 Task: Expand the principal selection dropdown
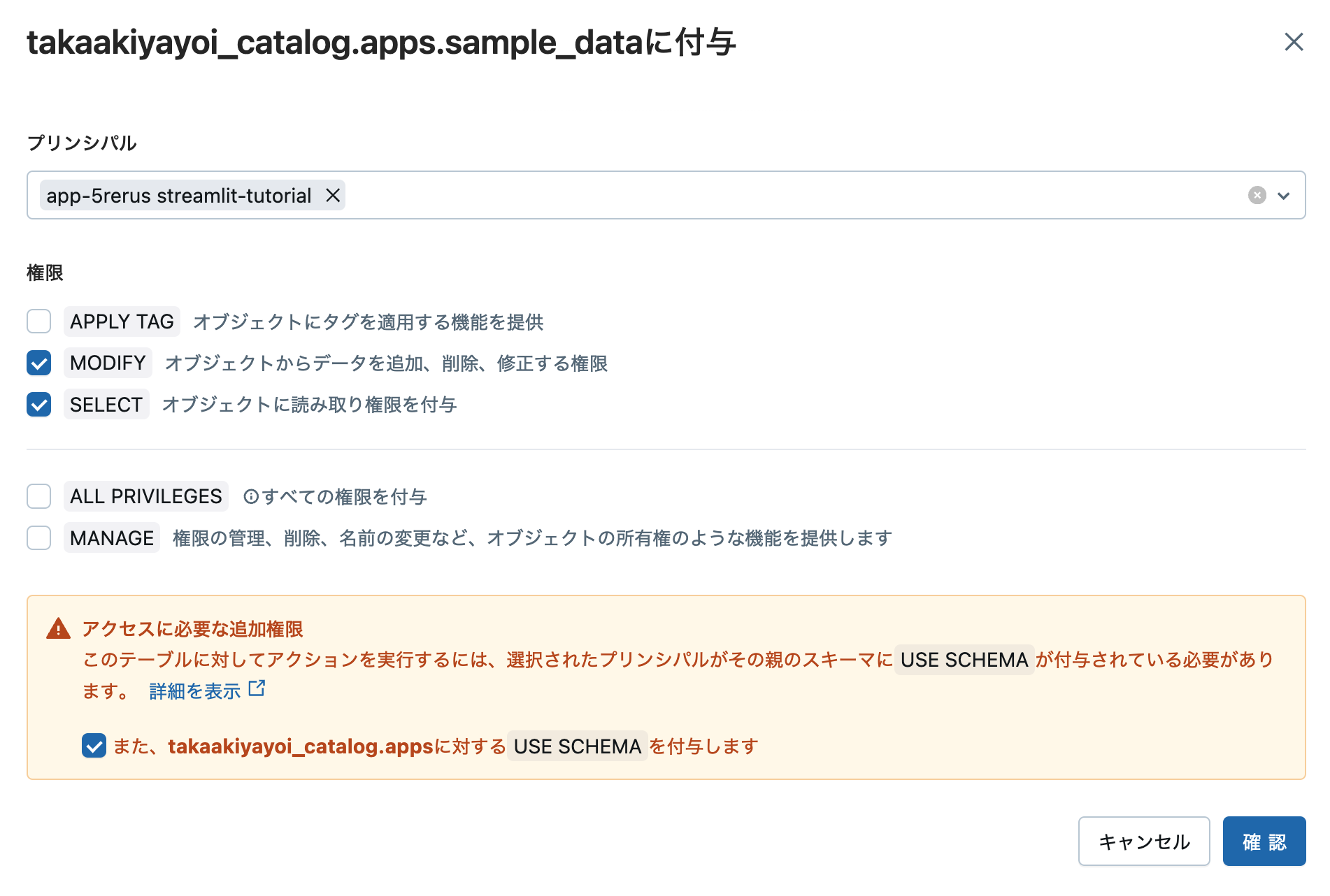point(1285,195)
